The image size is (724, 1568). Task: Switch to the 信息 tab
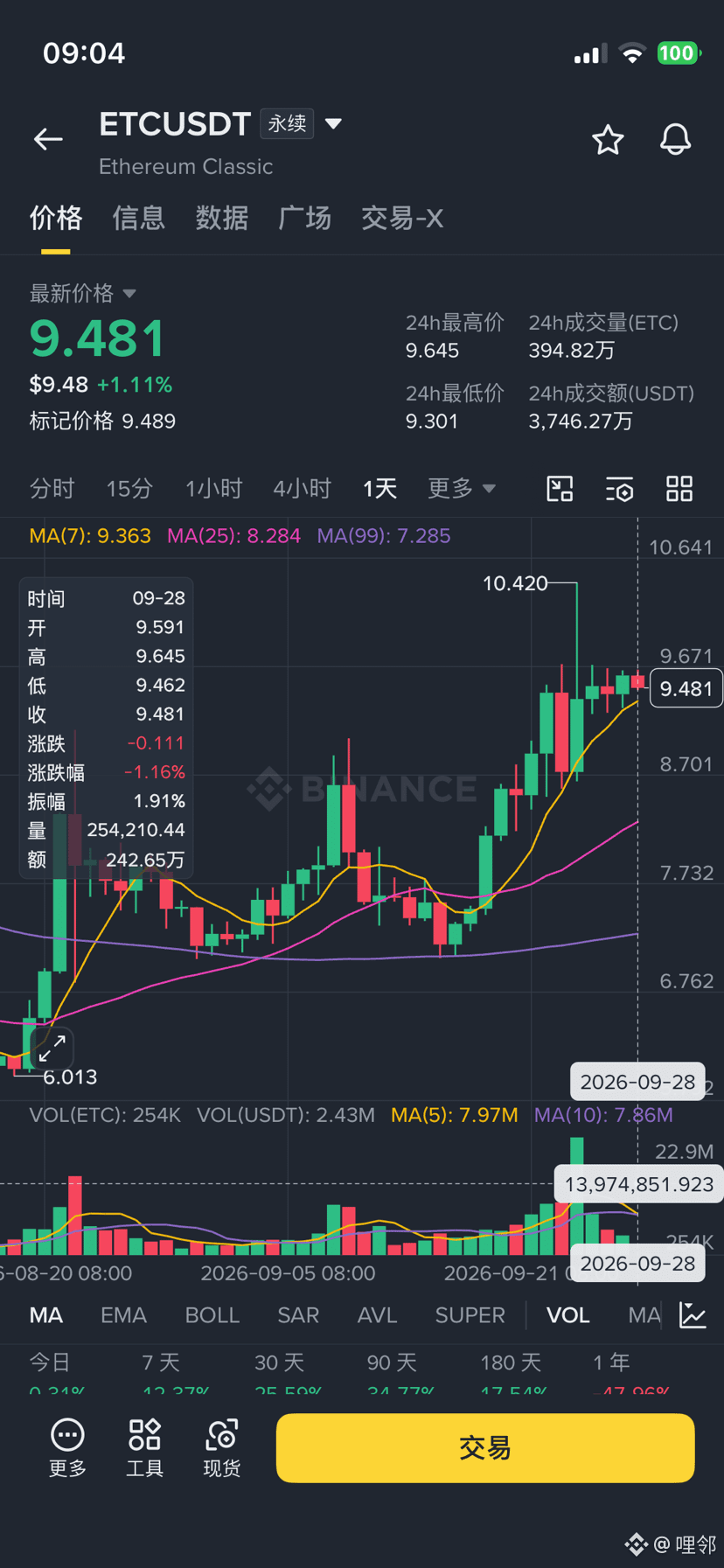[138, 218]
